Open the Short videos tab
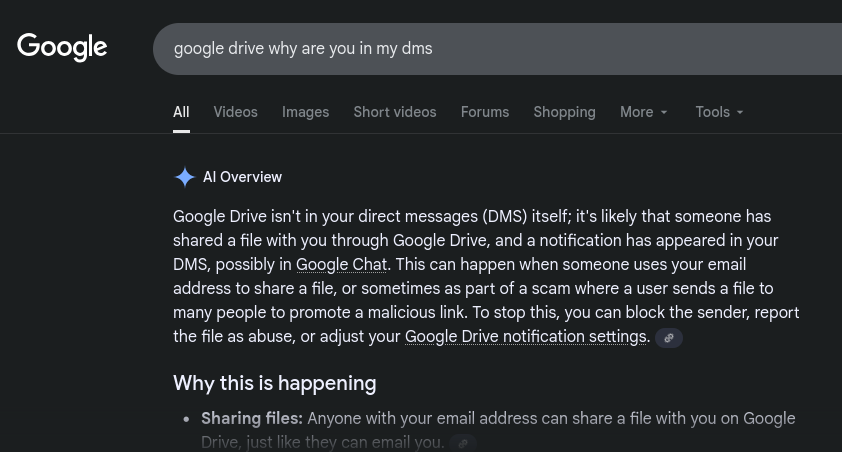This screenshot has width=842, height=452. [394, 112]
